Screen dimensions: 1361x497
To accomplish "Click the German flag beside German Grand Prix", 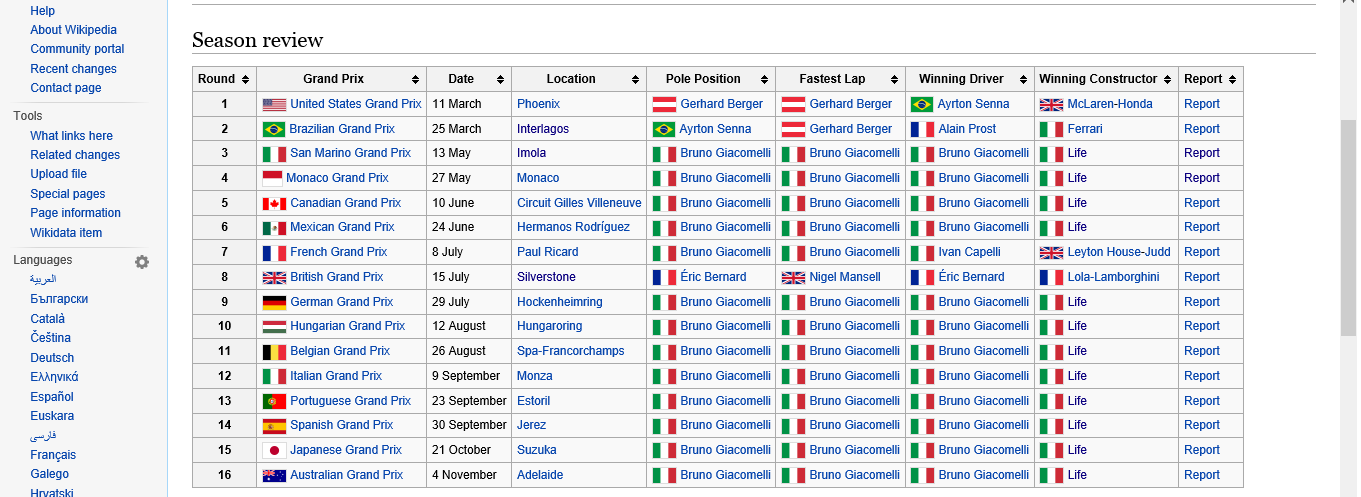I will point(274,302).
